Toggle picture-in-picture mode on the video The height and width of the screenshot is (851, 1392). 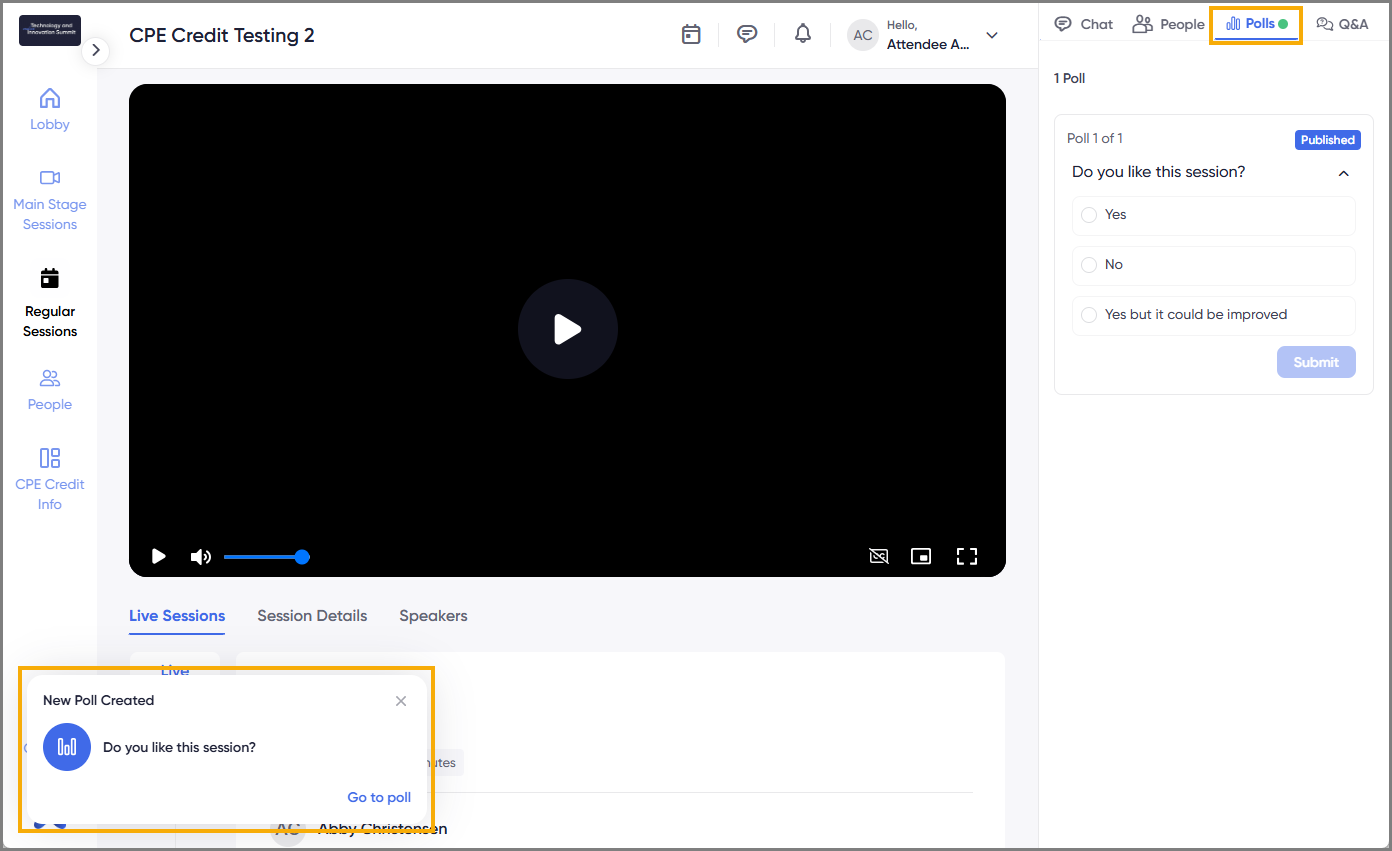(921, 557)
